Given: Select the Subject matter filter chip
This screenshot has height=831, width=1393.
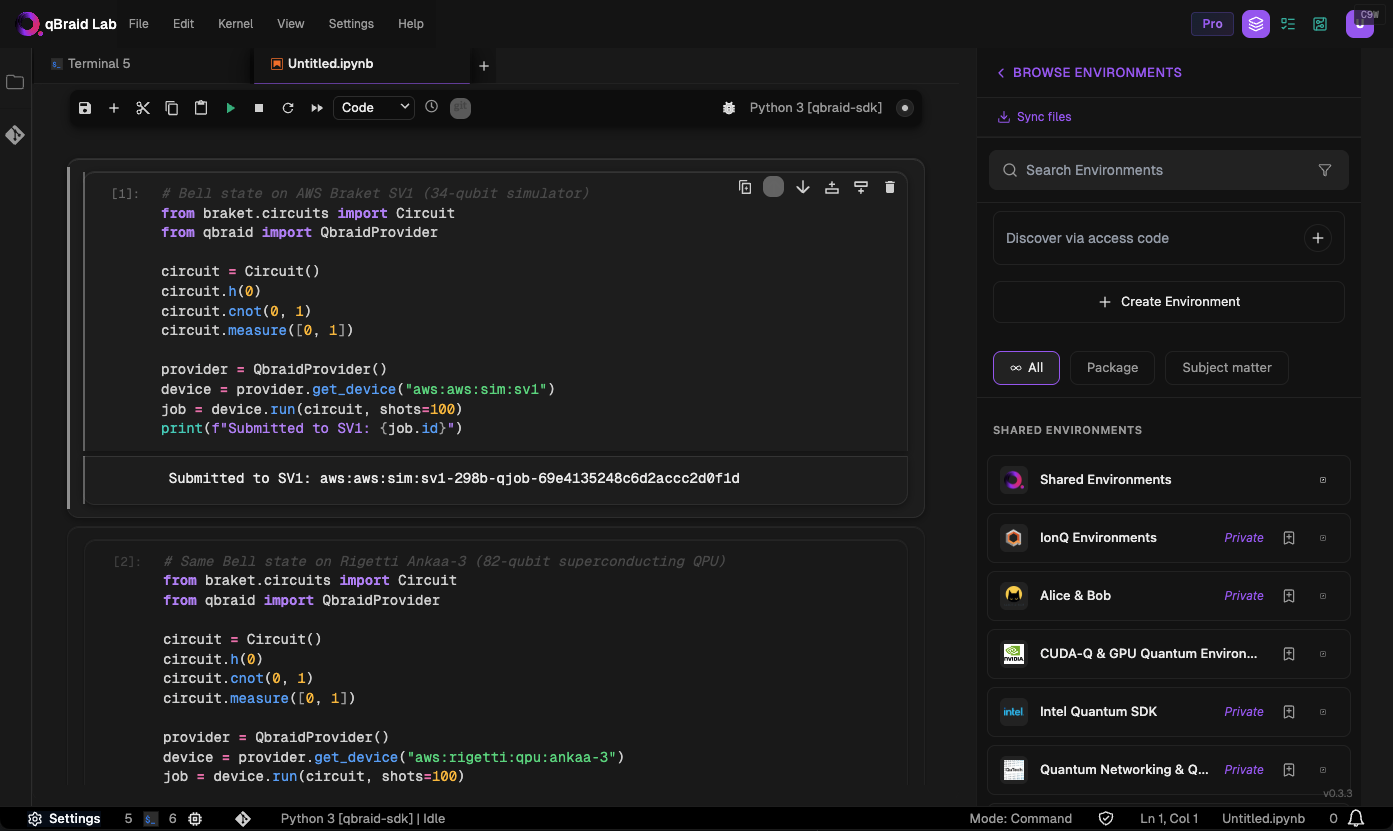Looking at the screenshot, I should [1227, 367].
